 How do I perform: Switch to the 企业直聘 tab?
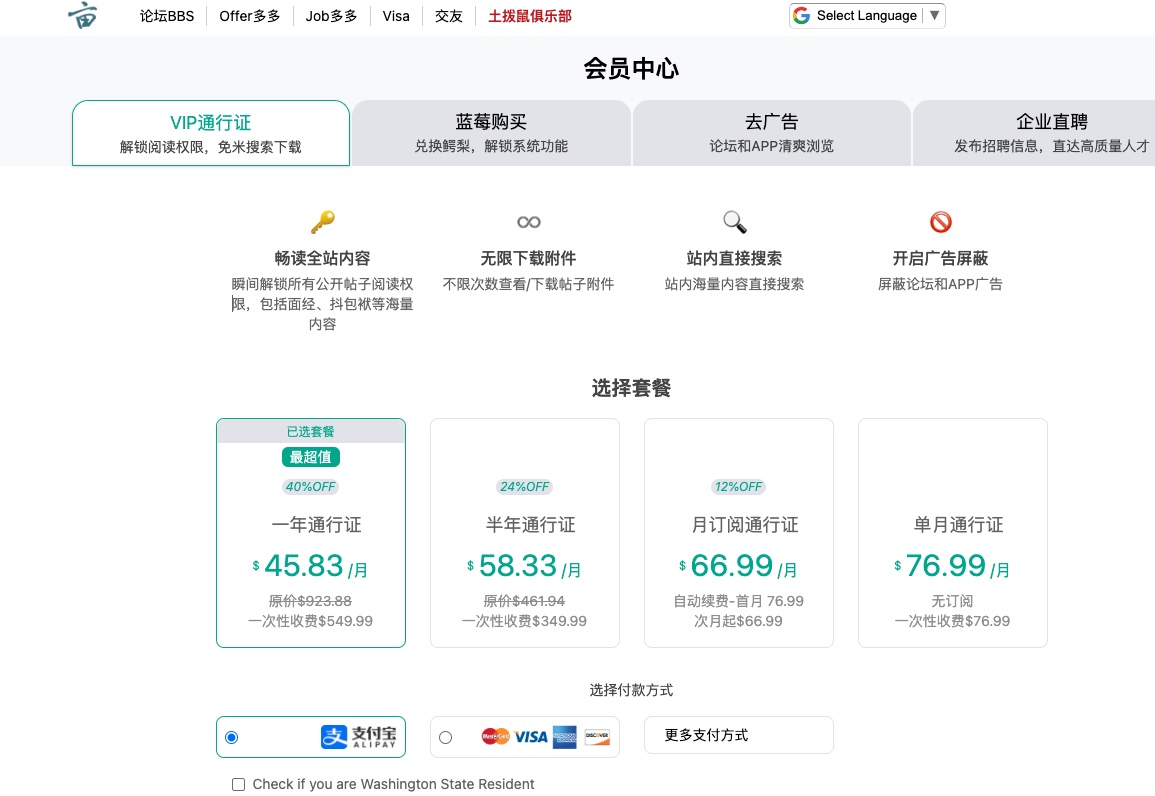1034,133
